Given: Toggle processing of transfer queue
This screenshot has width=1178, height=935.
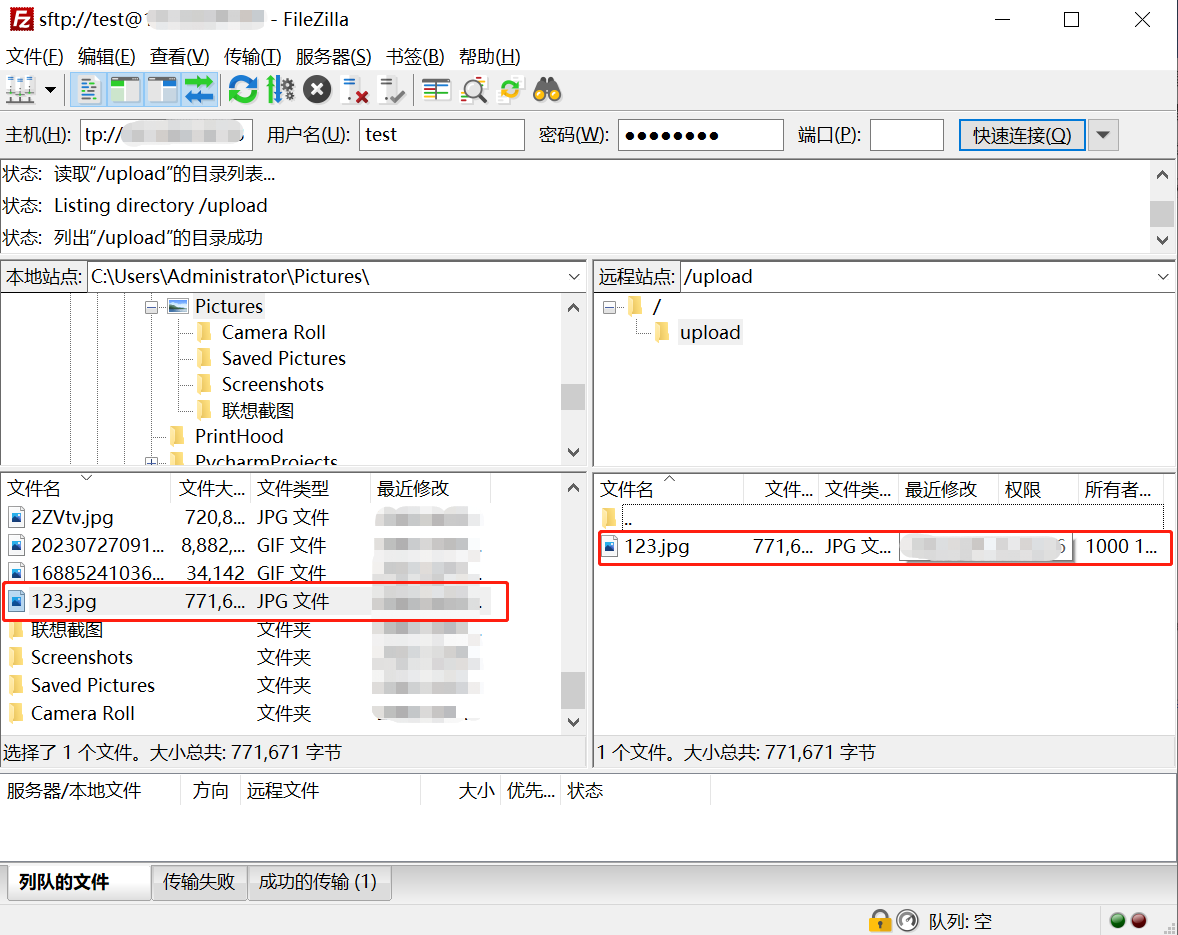Looking at the screenshot, I should [280, 90].
